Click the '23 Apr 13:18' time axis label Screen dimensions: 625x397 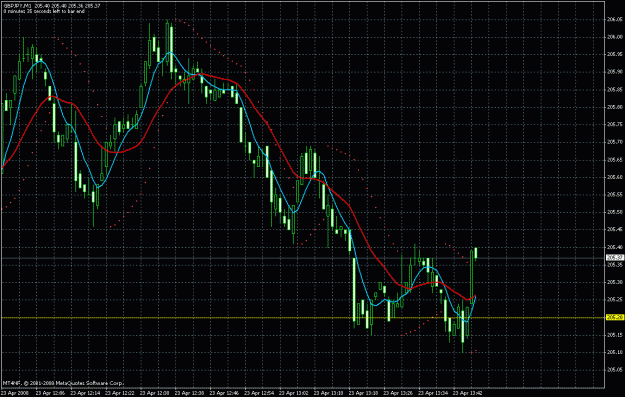363,393
